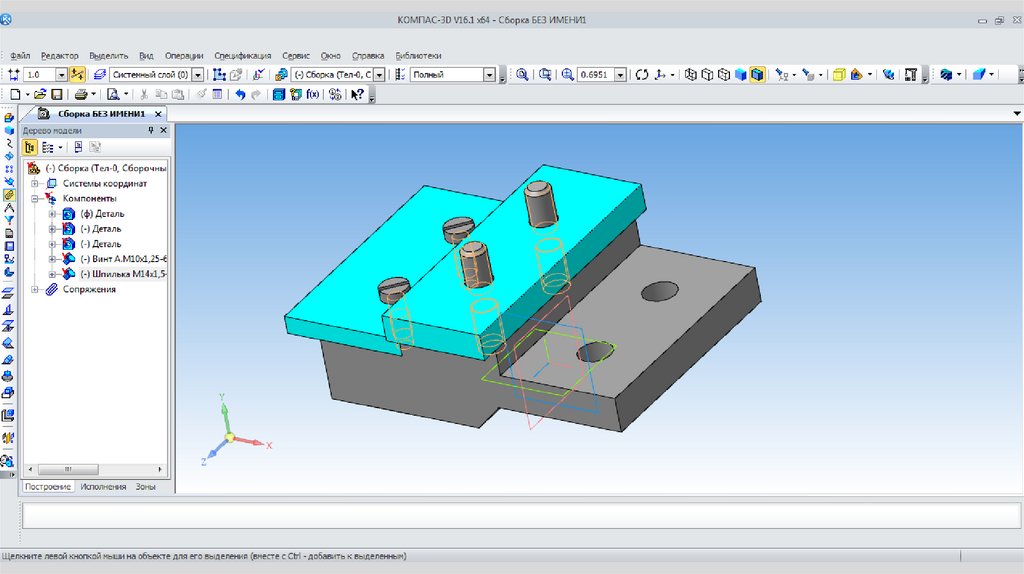The width and height of the screenshot is (1024, 574).
Task: Click the Undo arrow icon
Action: 240,94
